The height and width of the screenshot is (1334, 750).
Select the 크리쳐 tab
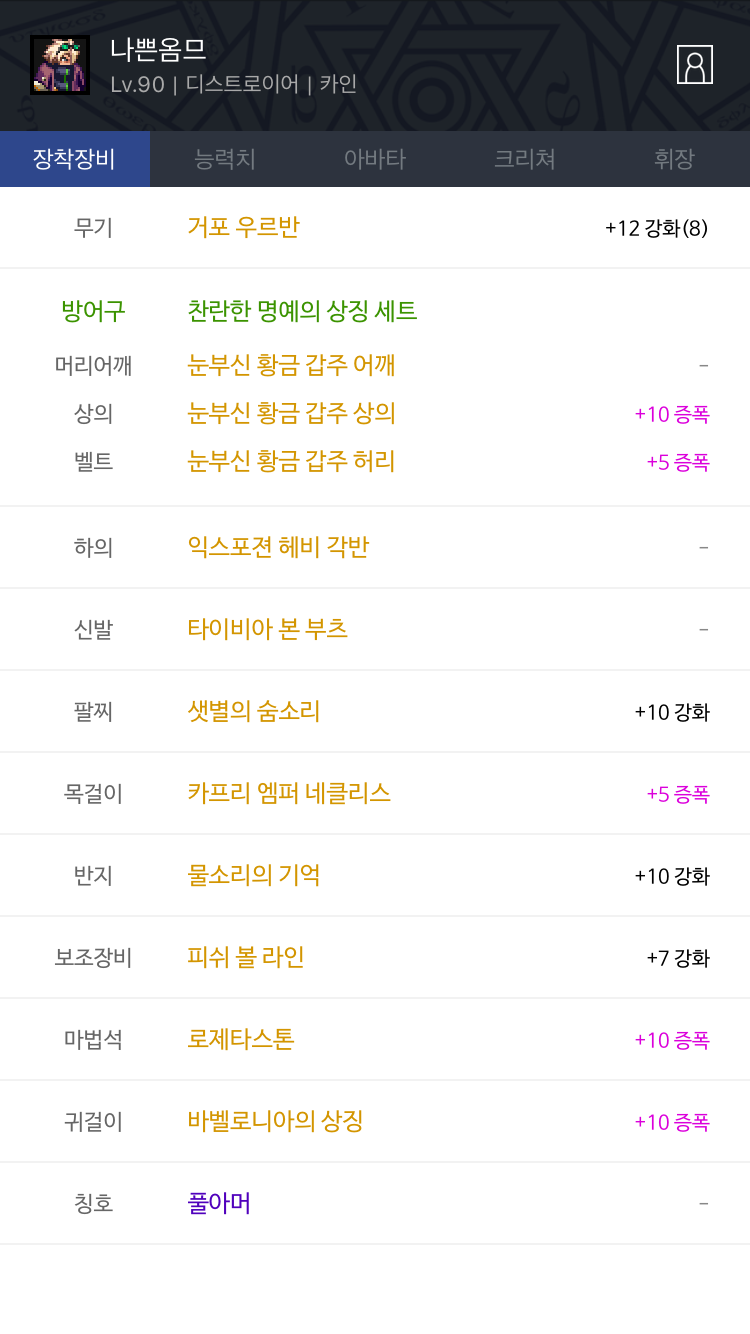click(525, 159)
